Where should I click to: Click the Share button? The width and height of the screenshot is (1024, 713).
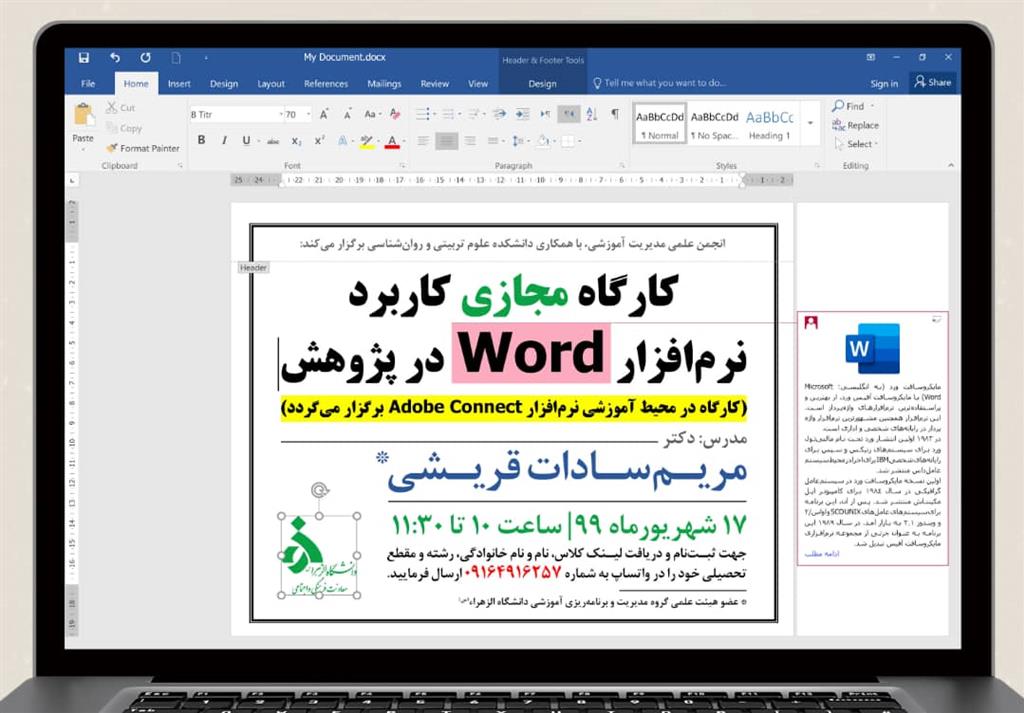pyautogui.click(x=933, y=82)
